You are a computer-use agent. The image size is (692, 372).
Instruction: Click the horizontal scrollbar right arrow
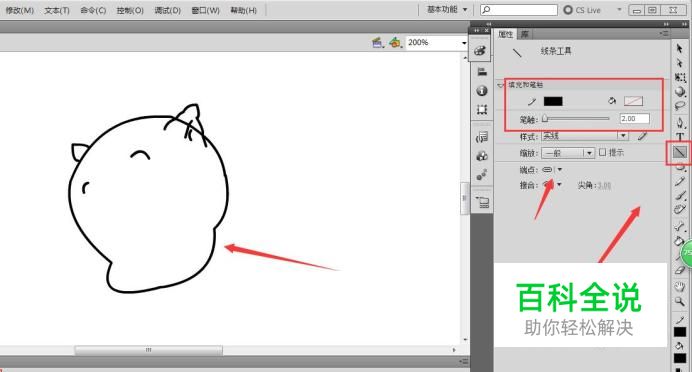point(454,350)
